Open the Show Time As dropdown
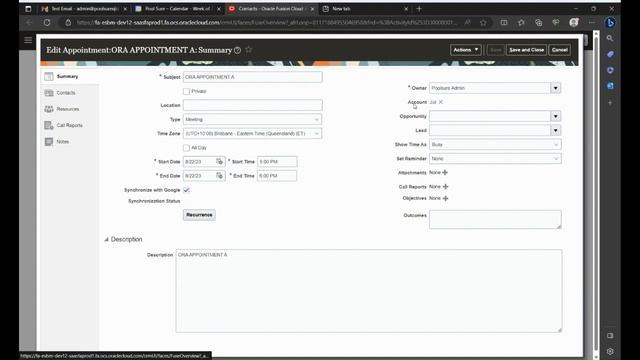The width and height of the screenshot is (640, 360). (x=495, y=144)
